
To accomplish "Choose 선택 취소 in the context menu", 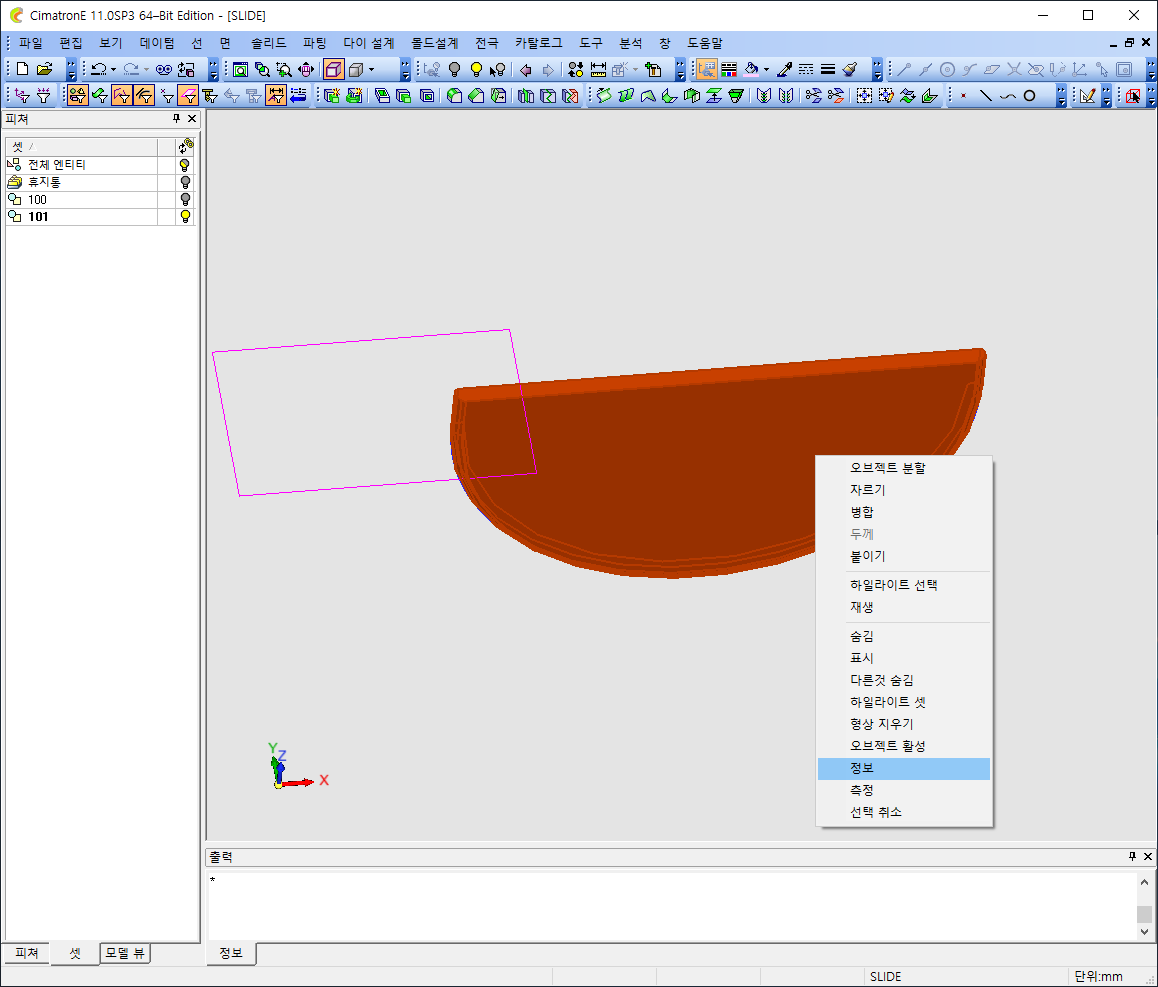I will click(903, 812).
